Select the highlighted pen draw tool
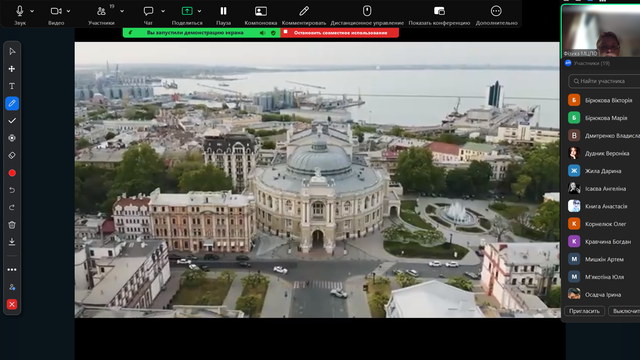Viewport: 640px width, 360px height. (x=12, y=103)
